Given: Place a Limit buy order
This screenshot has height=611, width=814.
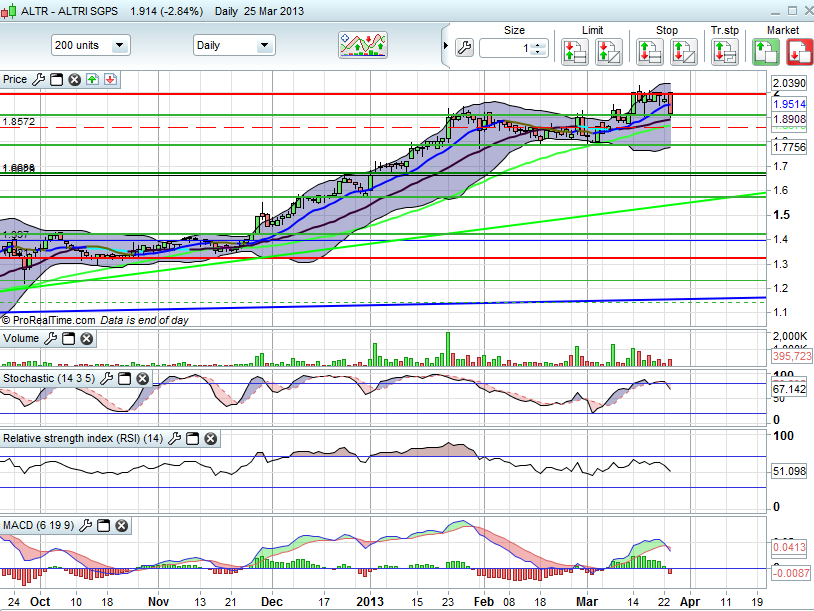Looking at the screenshot, I should (x=574, y=52).
